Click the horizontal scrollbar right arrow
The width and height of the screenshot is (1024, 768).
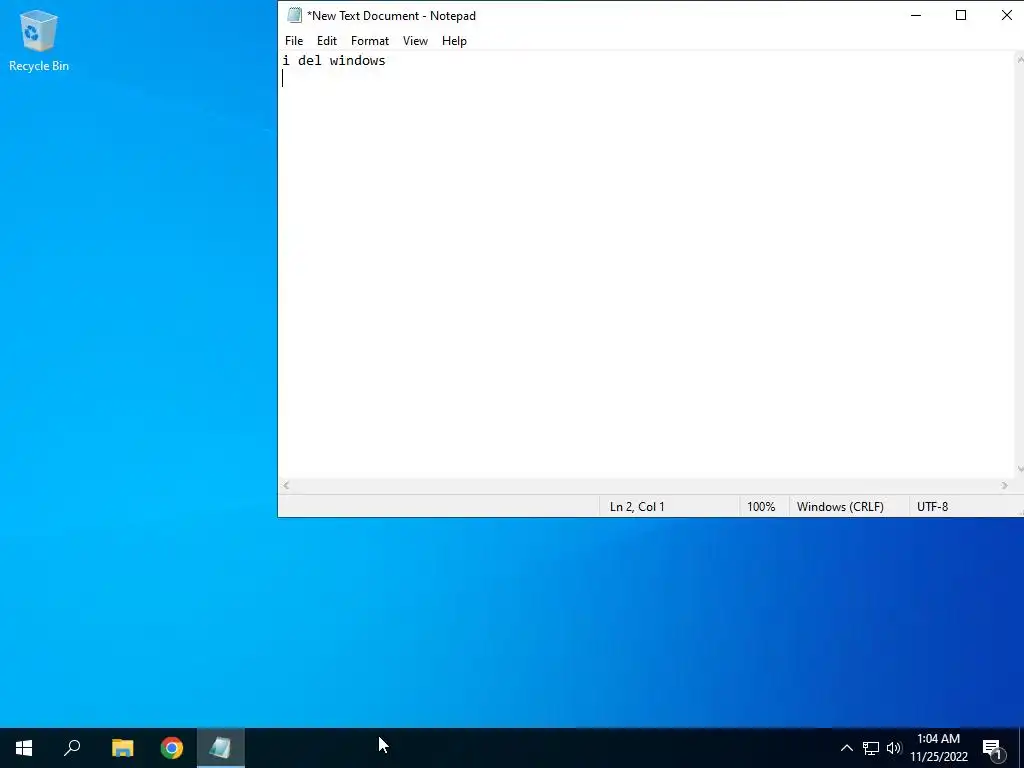(x=1004, y=485)
